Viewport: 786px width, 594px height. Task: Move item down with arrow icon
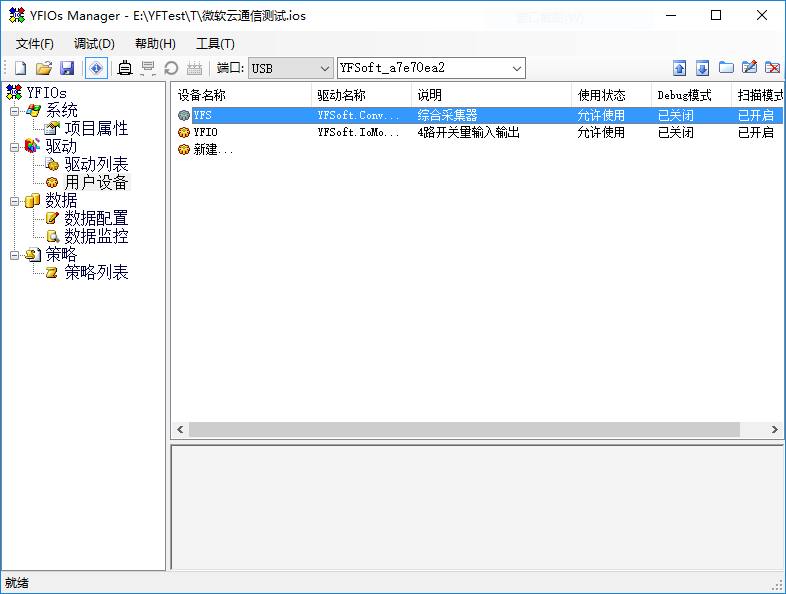tap(702, 68)
